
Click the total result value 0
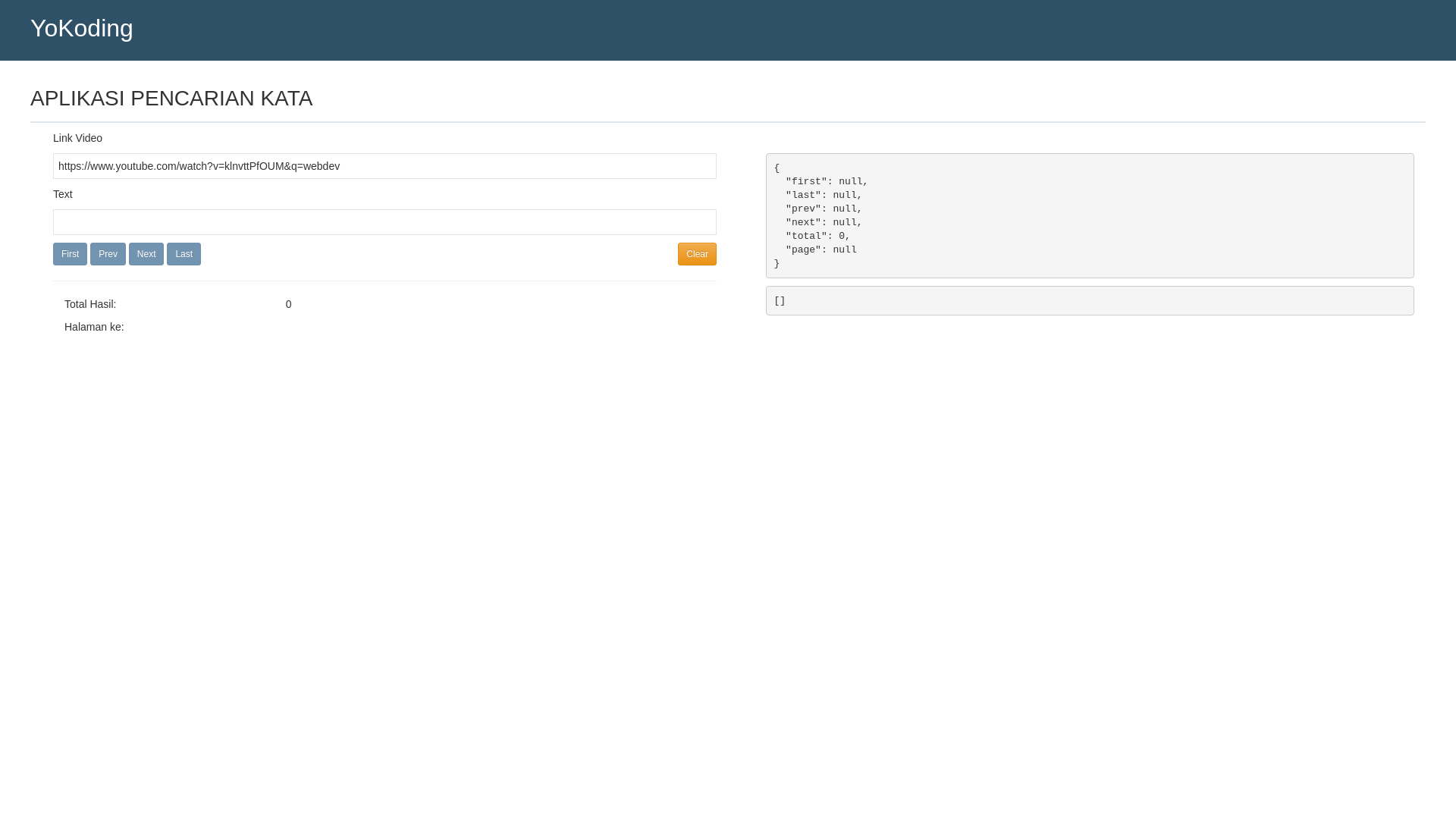point(288,304)
